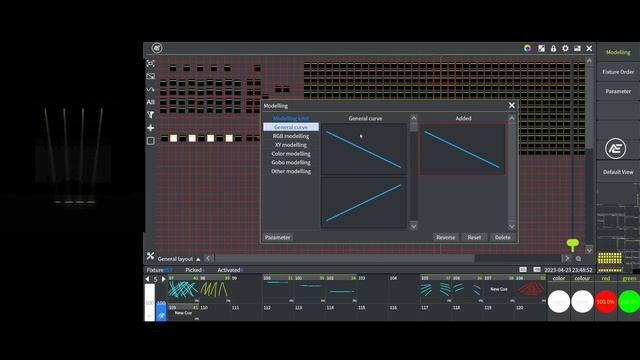Open the filter funnel tool

tap(151, 115)
